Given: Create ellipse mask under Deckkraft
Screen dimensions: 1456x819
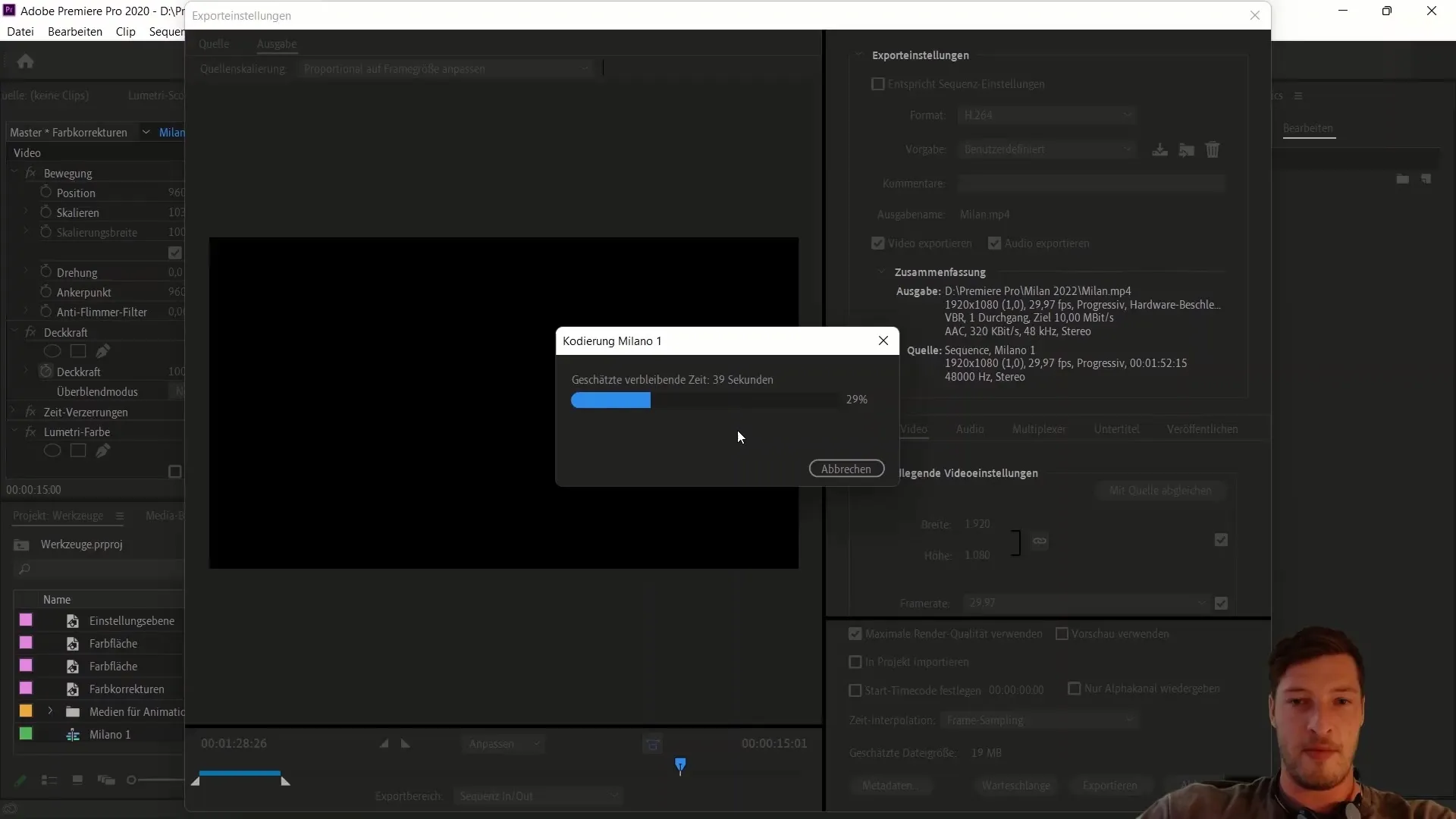Looking at the screenshot, I should [52, 351].
